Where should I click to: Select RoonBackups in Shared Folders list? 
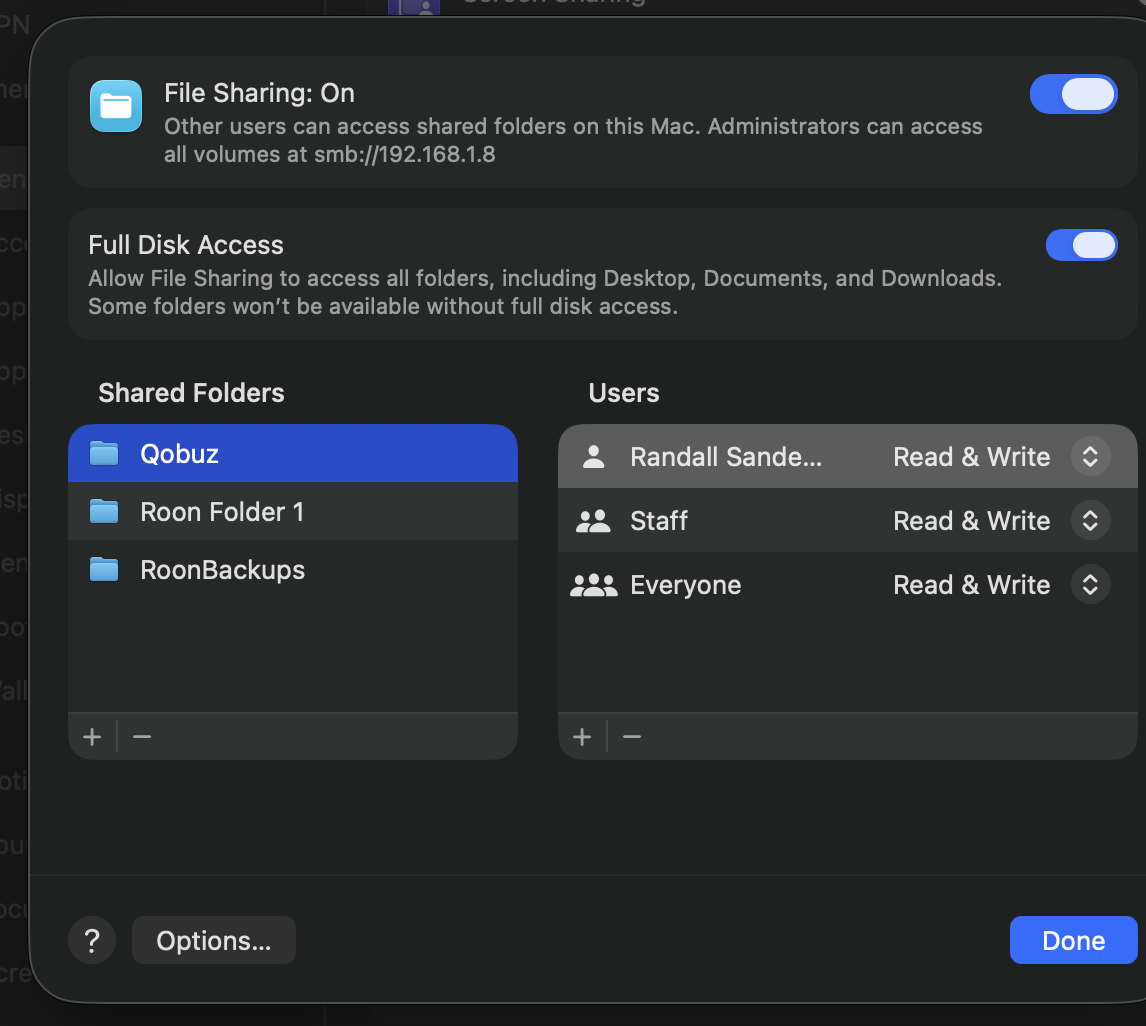(223, 570)
